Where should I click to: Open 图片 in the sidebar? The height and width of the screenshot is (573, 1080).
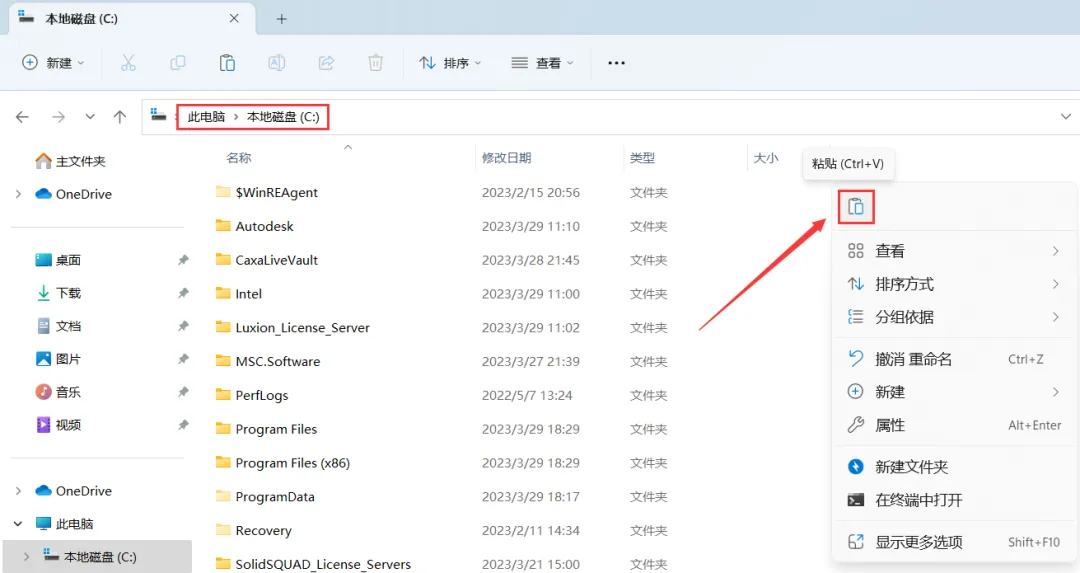[x=58, y=360]
